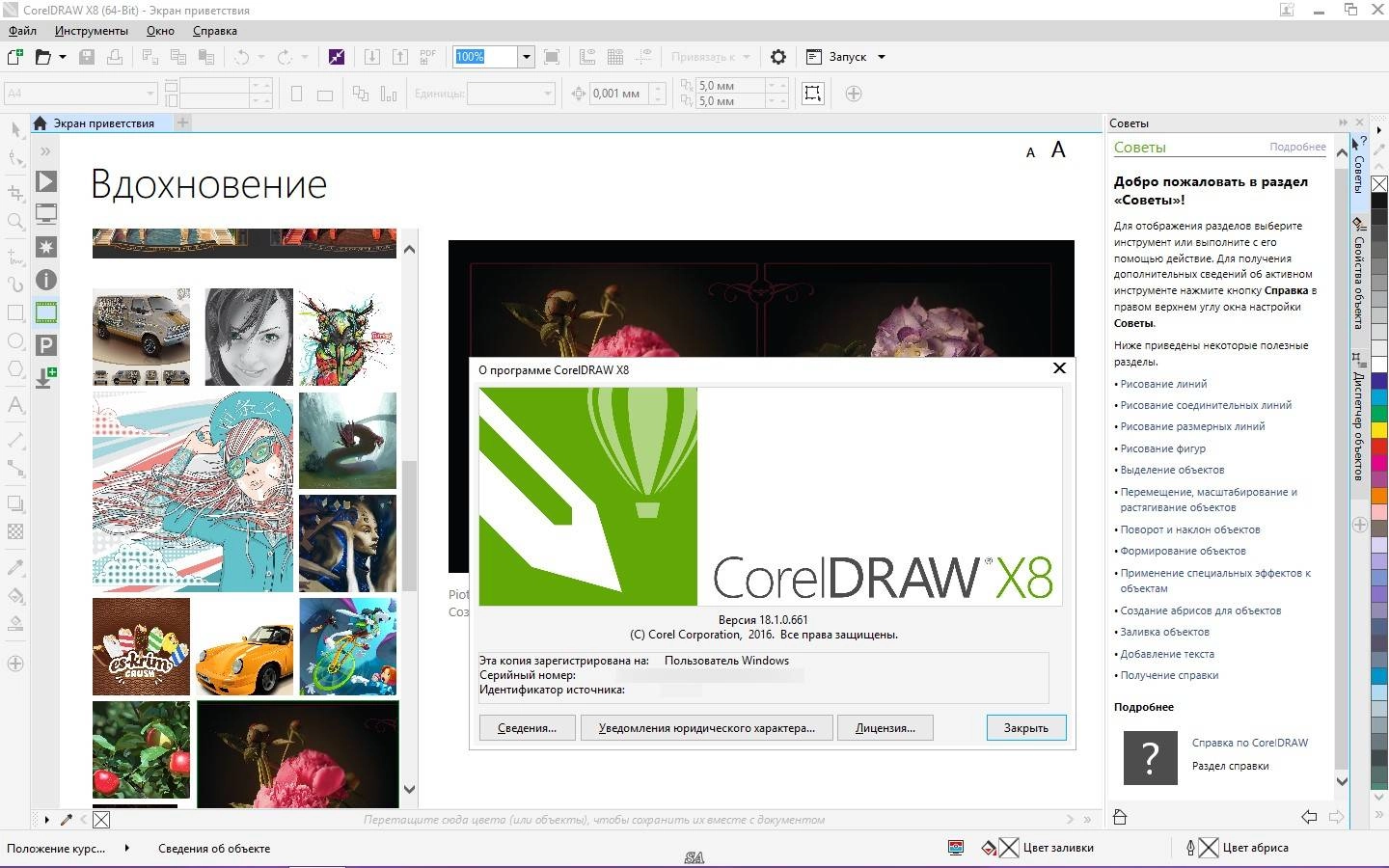Click the large A to enlarge tips text
Screen dimensions: 1389x868
[1058, 149]
